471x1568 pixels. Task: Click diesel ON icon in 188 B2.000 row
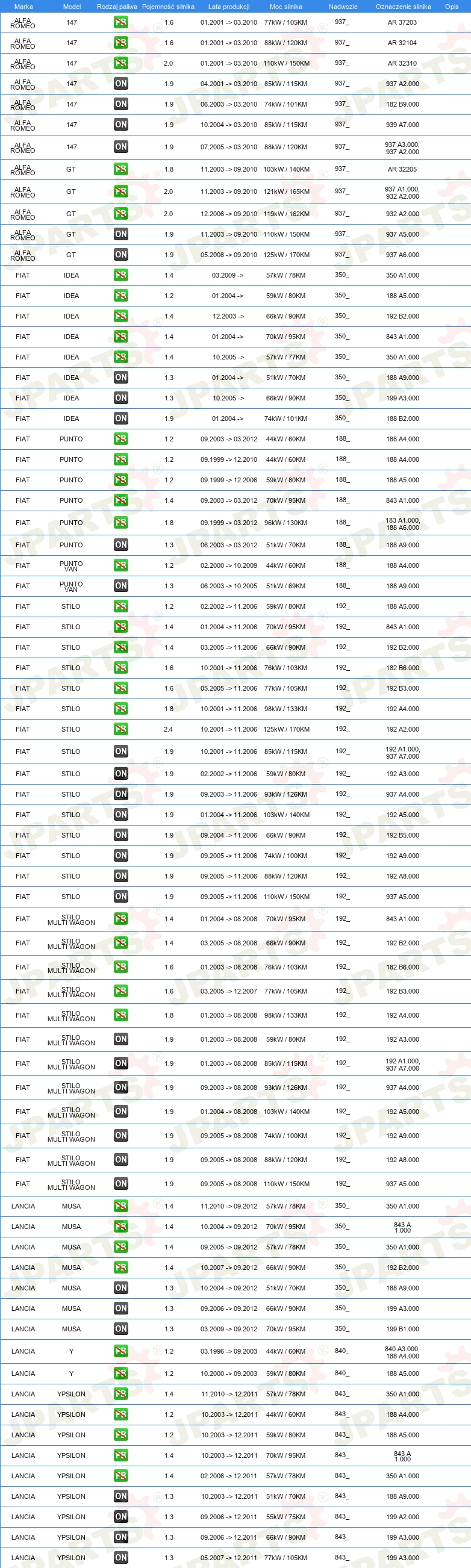click(x=121, y=418)
